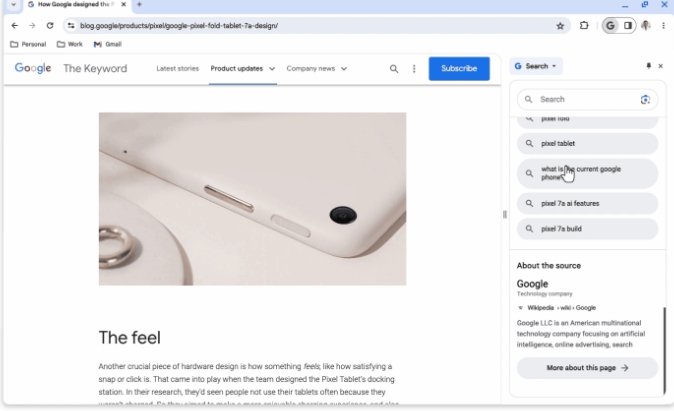Bookmark this page with the star icon
This screenshot has width=674, height=411.
(560, 26)
